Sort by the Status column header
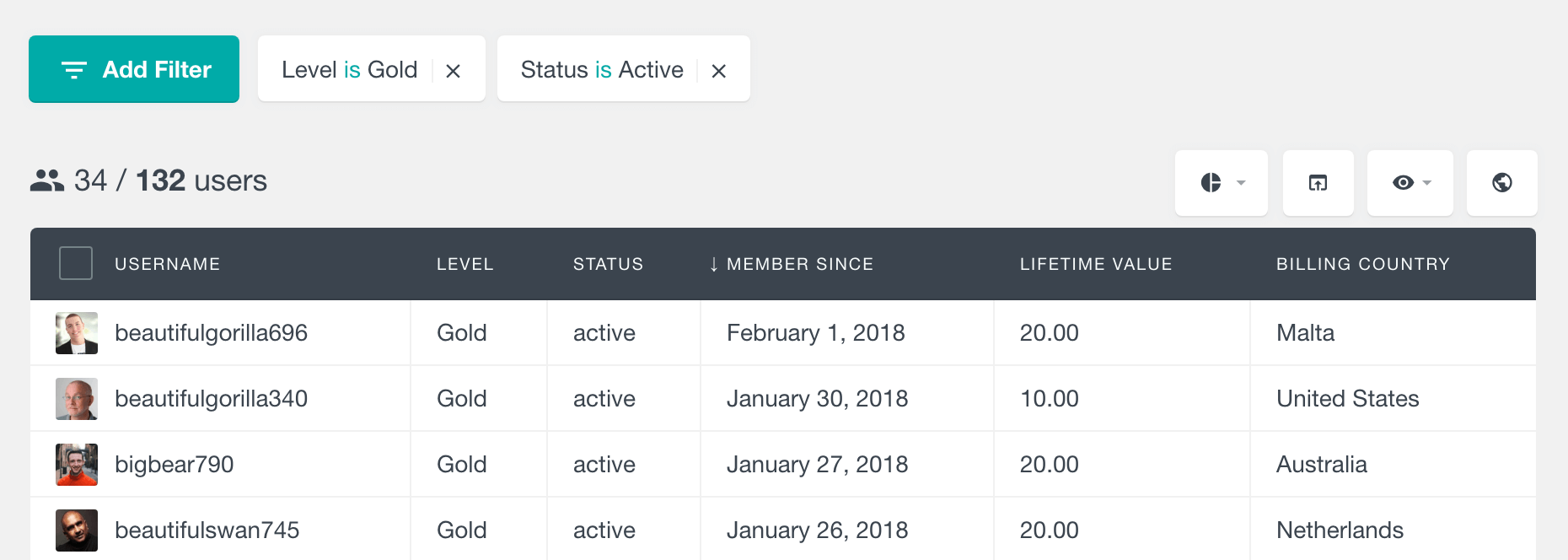1568x560 pixels. click(x=608, y=264)
